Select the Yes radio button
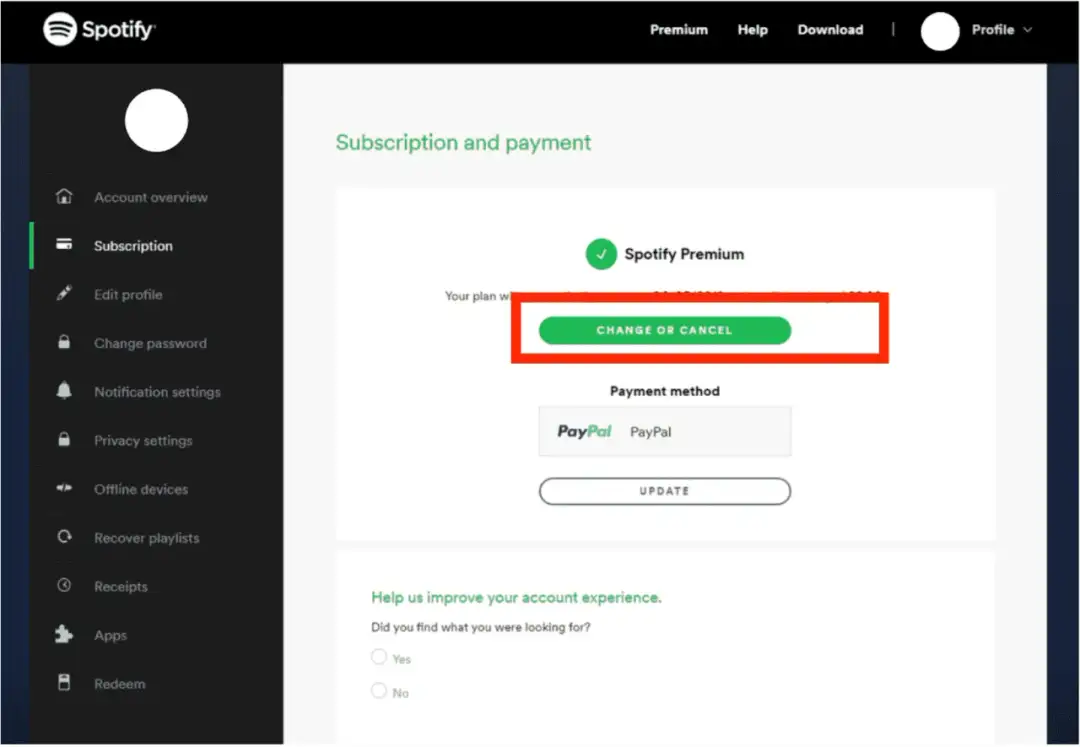The width and height of the screenshot is (1080, 747). click(378, 657)
